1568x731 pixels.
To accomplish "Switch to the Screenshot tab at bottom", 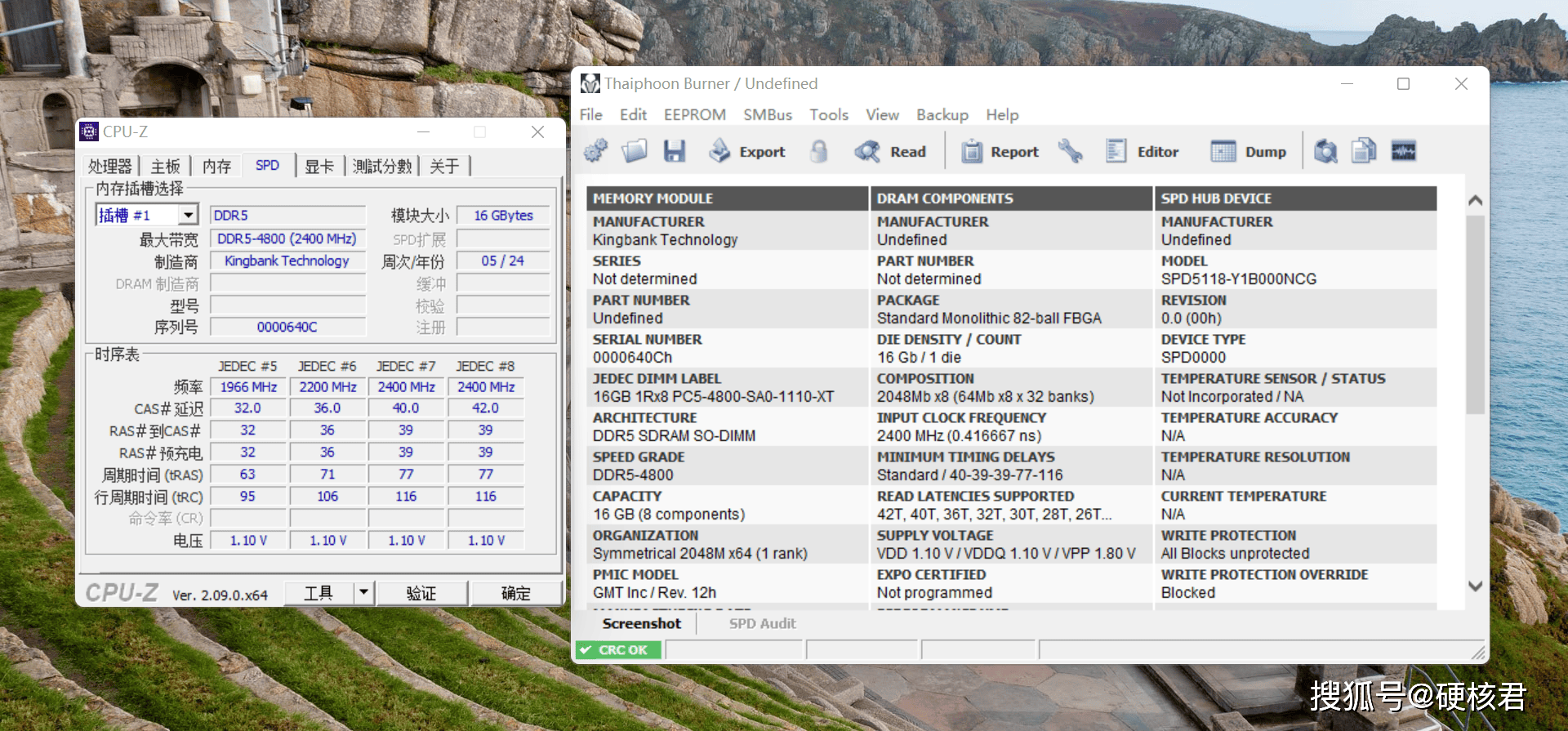I will pyautogui.click(x=642, y=623).
